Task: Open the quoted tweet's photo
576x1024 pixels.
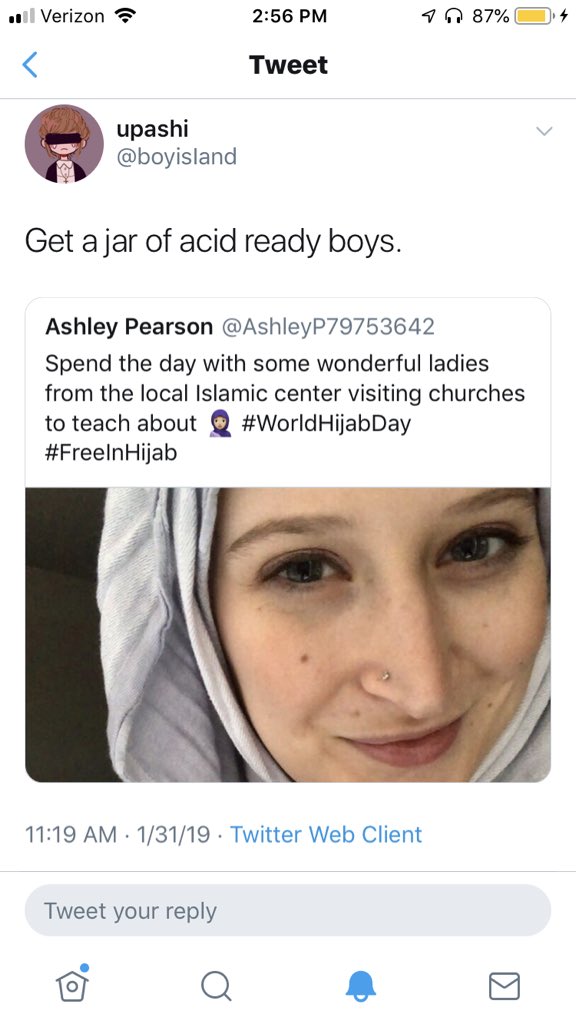Action: point(288,635)
